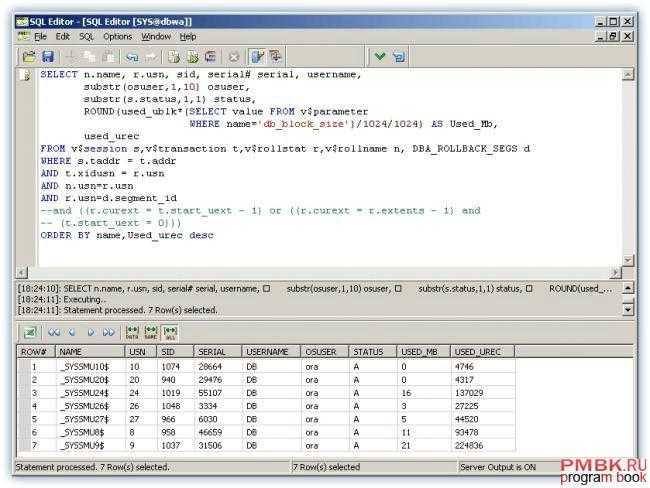
Task: Toggle the ALL column-fit button
Action: click(x=170, y=332)
